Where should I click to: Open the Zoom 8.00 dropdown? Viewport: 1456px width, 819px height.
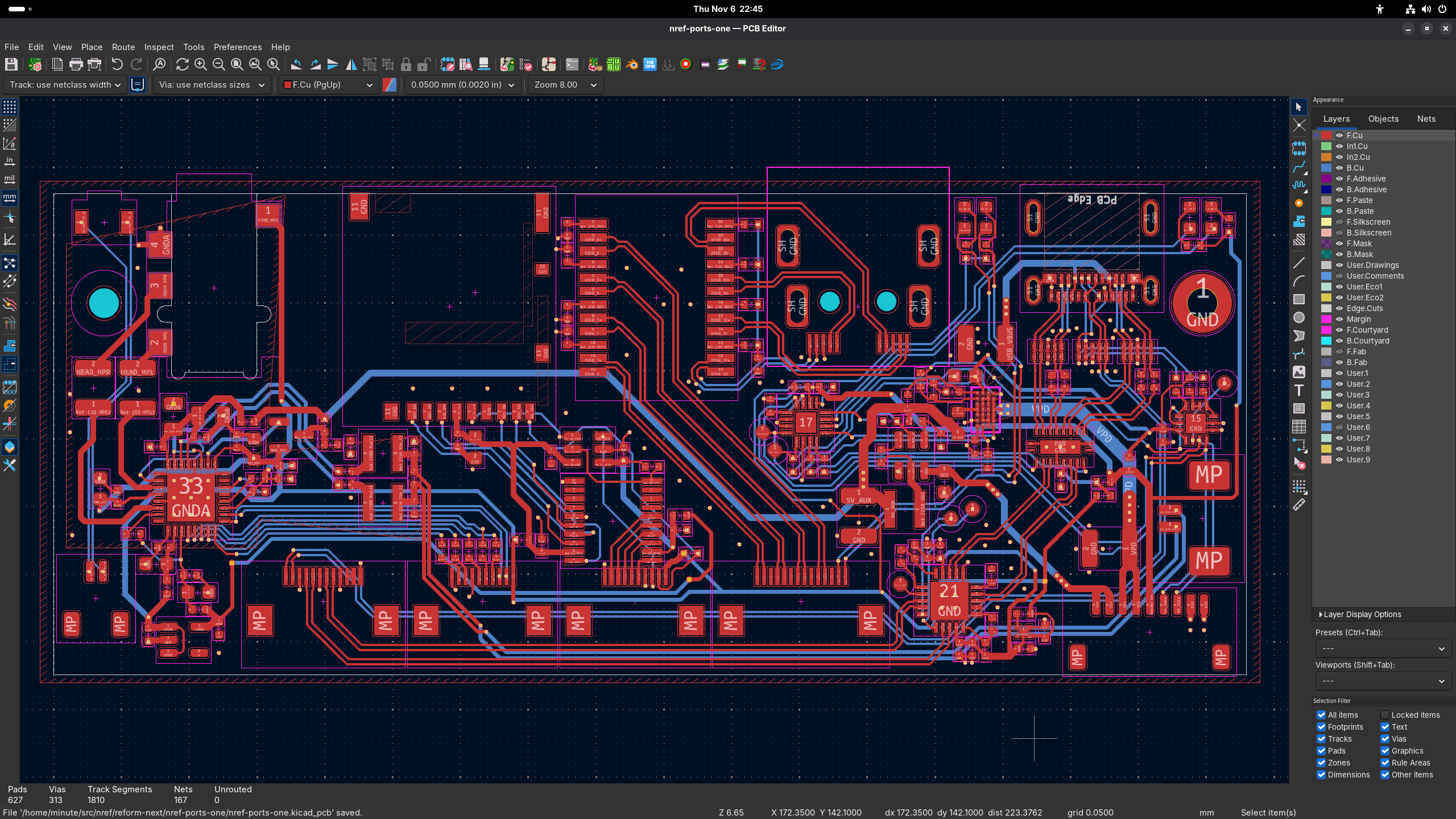click(x=565, y=85)
